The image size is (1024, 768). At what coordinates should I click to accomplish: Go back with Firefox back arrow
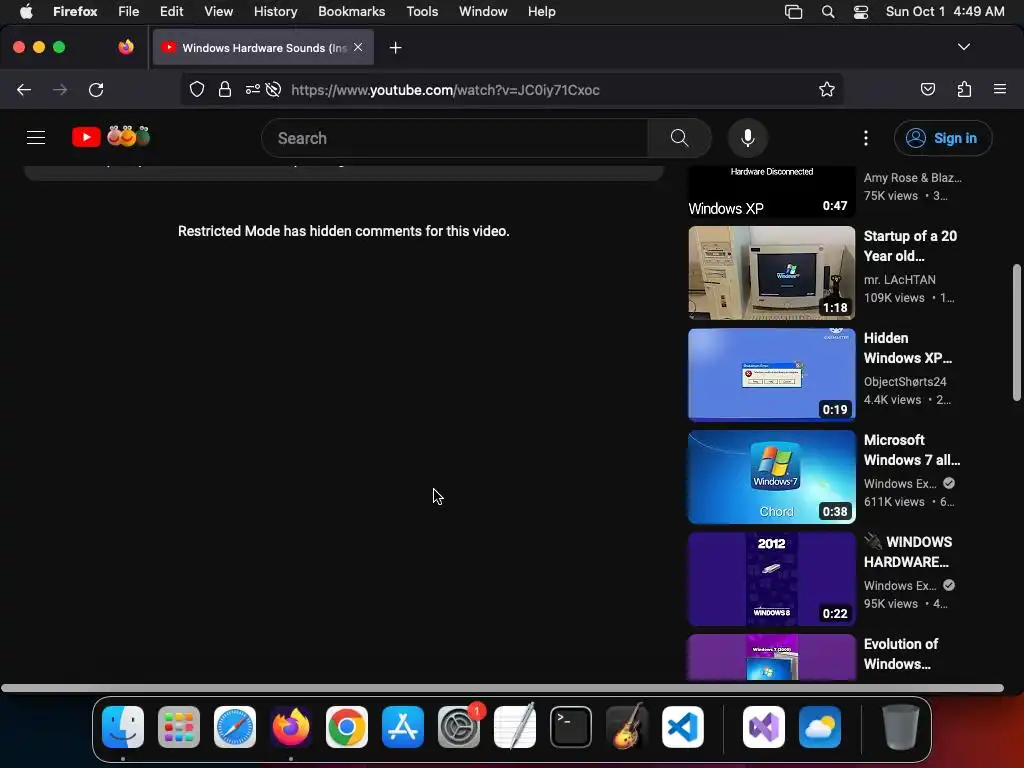coord(24,89)
